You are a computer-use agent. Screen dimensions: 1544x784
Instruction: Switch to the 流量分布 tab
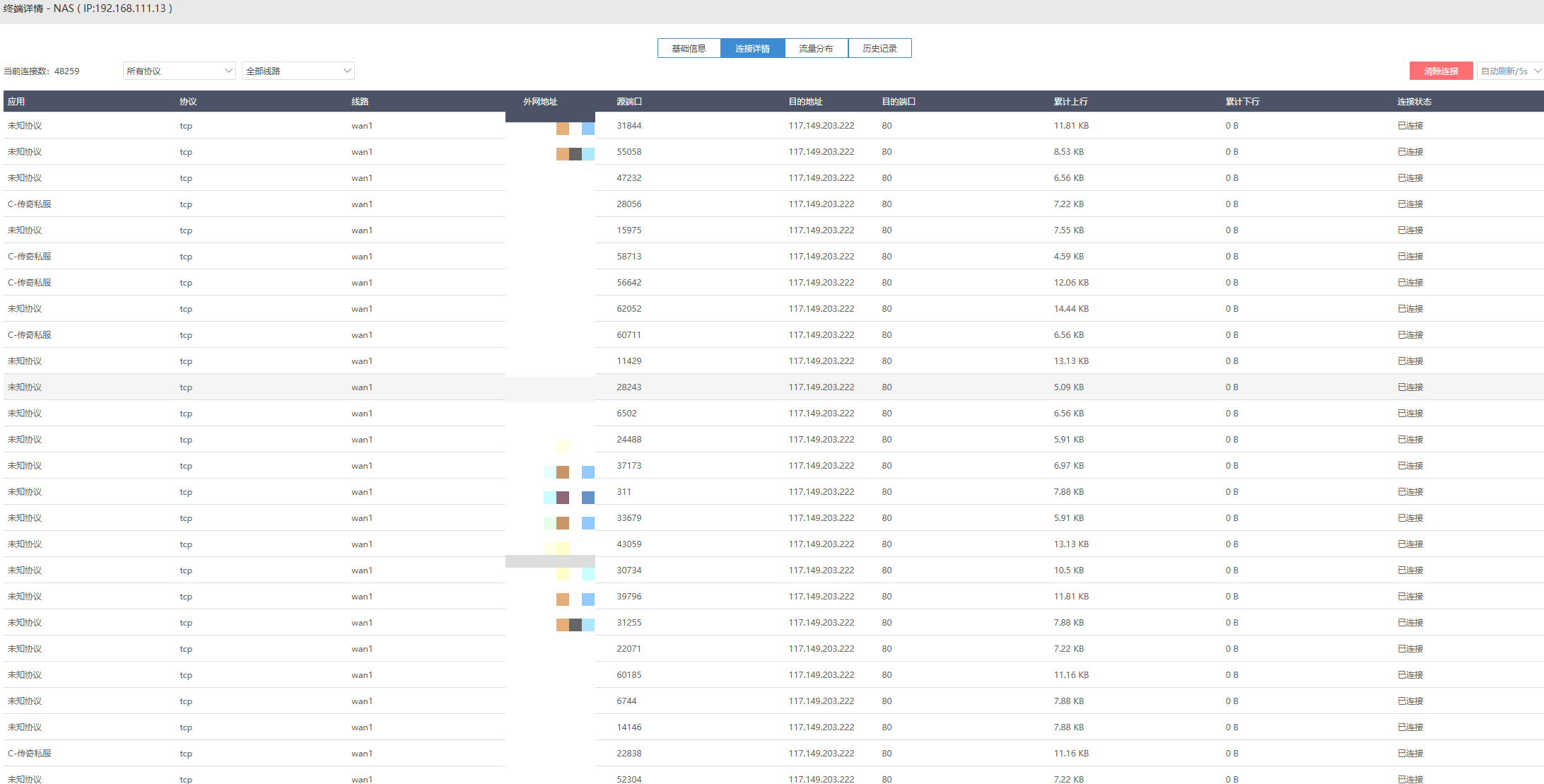816,48
